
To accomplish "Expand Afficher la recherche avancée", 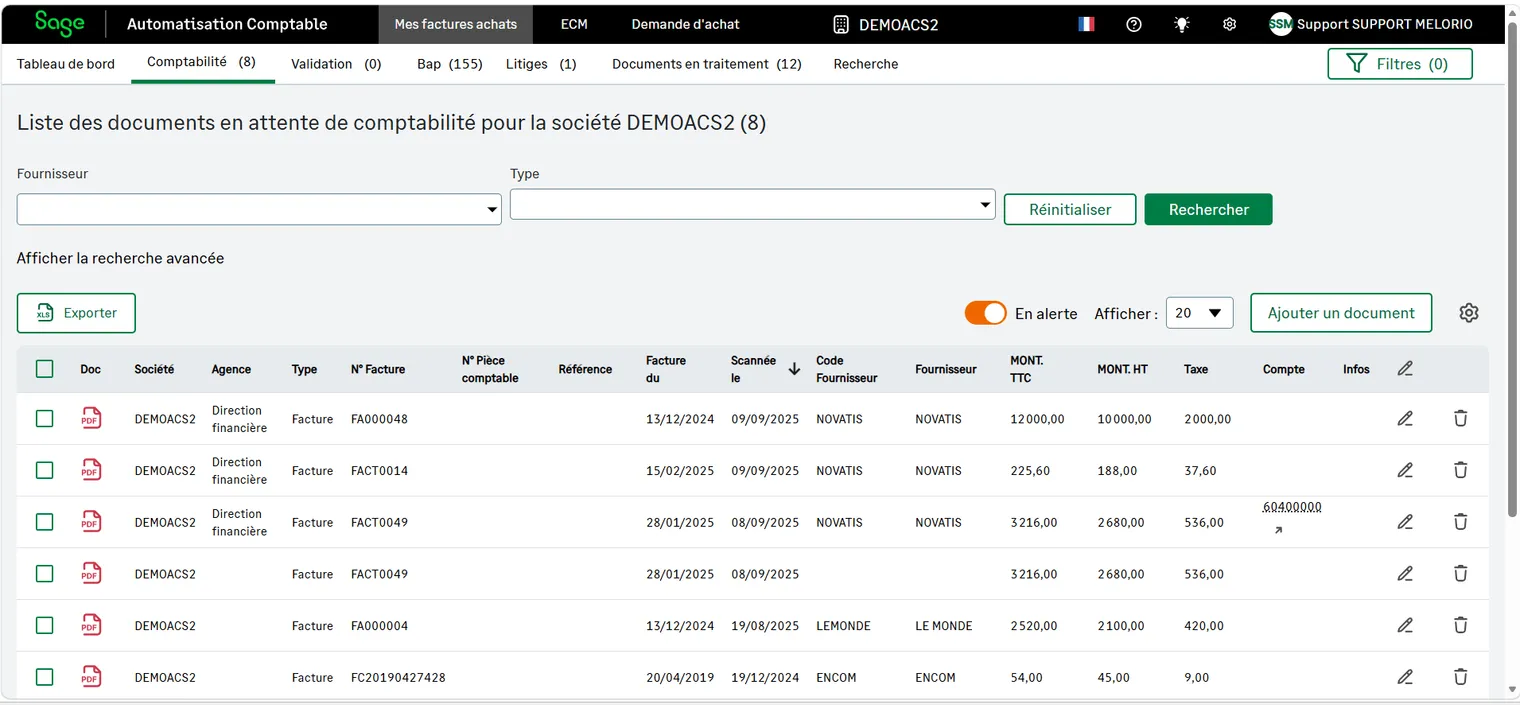I will coord(120,258).
